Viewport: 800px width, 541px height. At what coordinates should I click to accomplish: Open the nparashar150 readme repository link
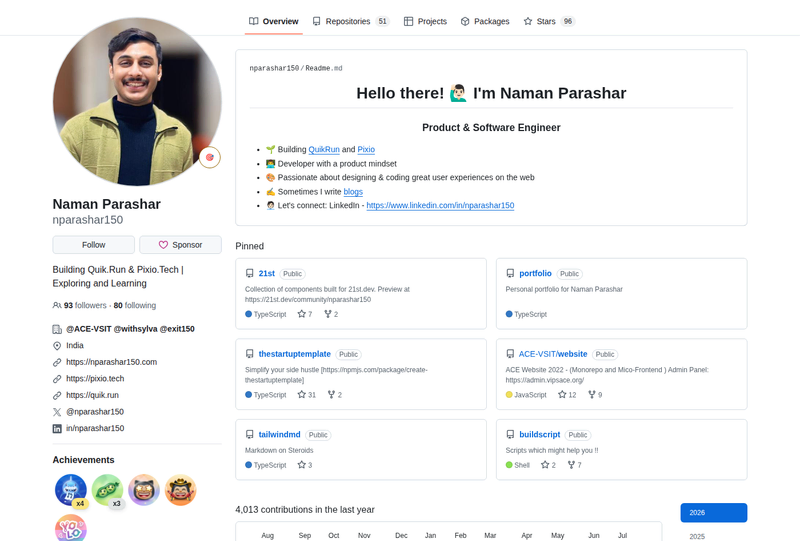pos(274,68)
